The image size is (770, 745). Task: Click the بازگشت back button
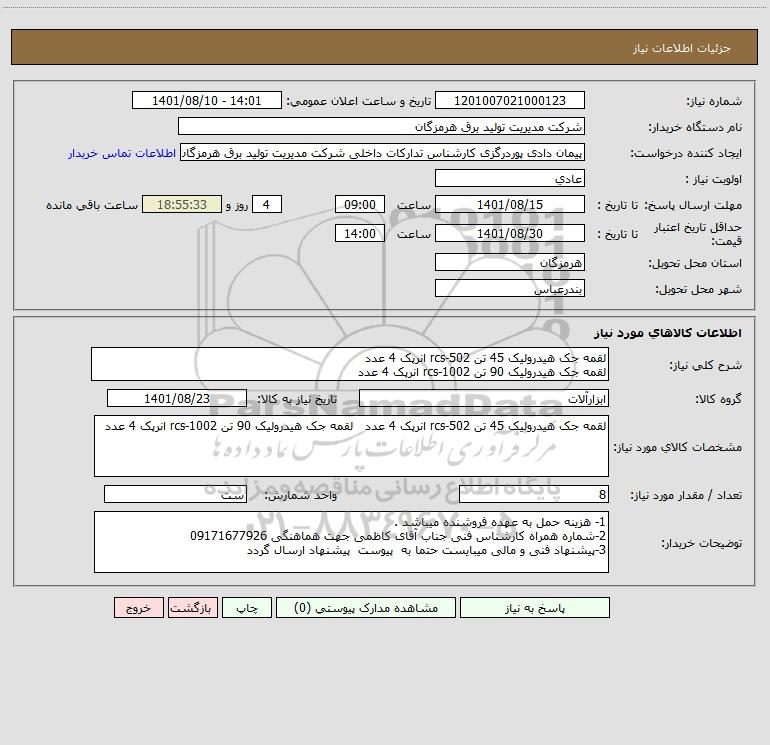[192, 608]
